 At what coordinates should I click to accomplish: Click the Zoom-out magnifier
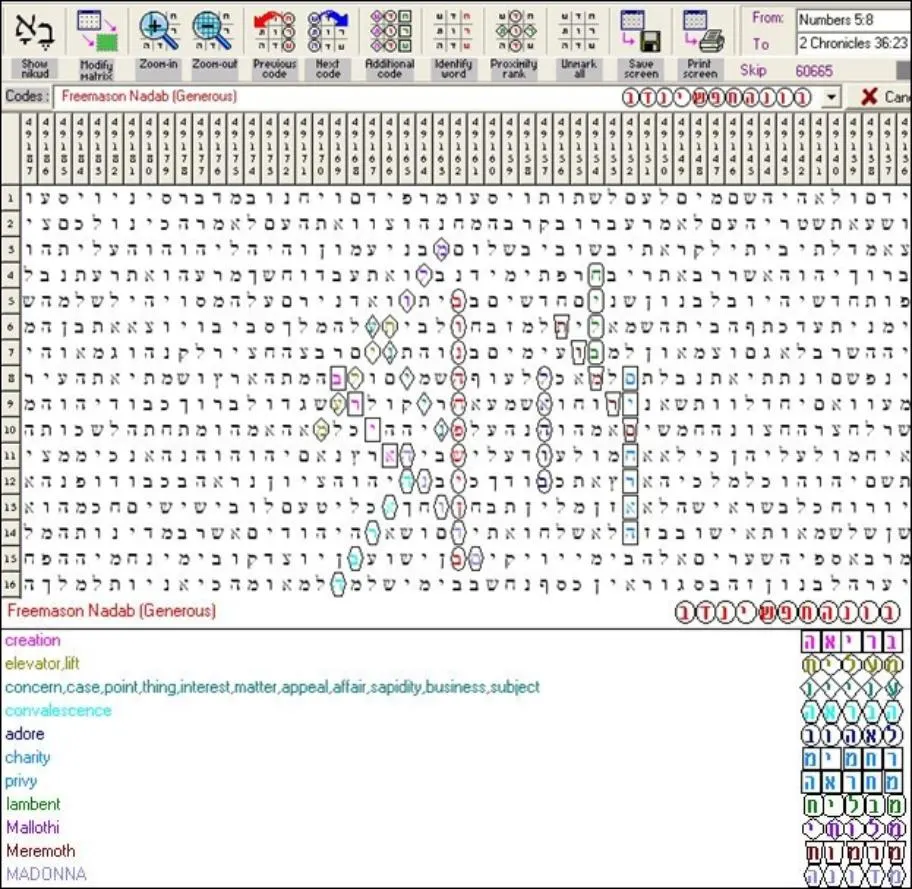coord(214,31)
